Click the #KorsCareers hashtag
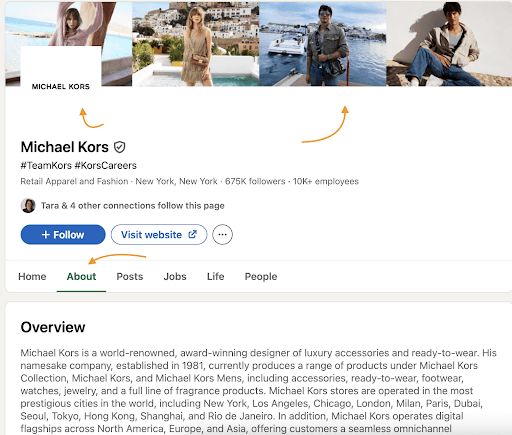Screen dimensions: 512x435 [x=106, y=165]
